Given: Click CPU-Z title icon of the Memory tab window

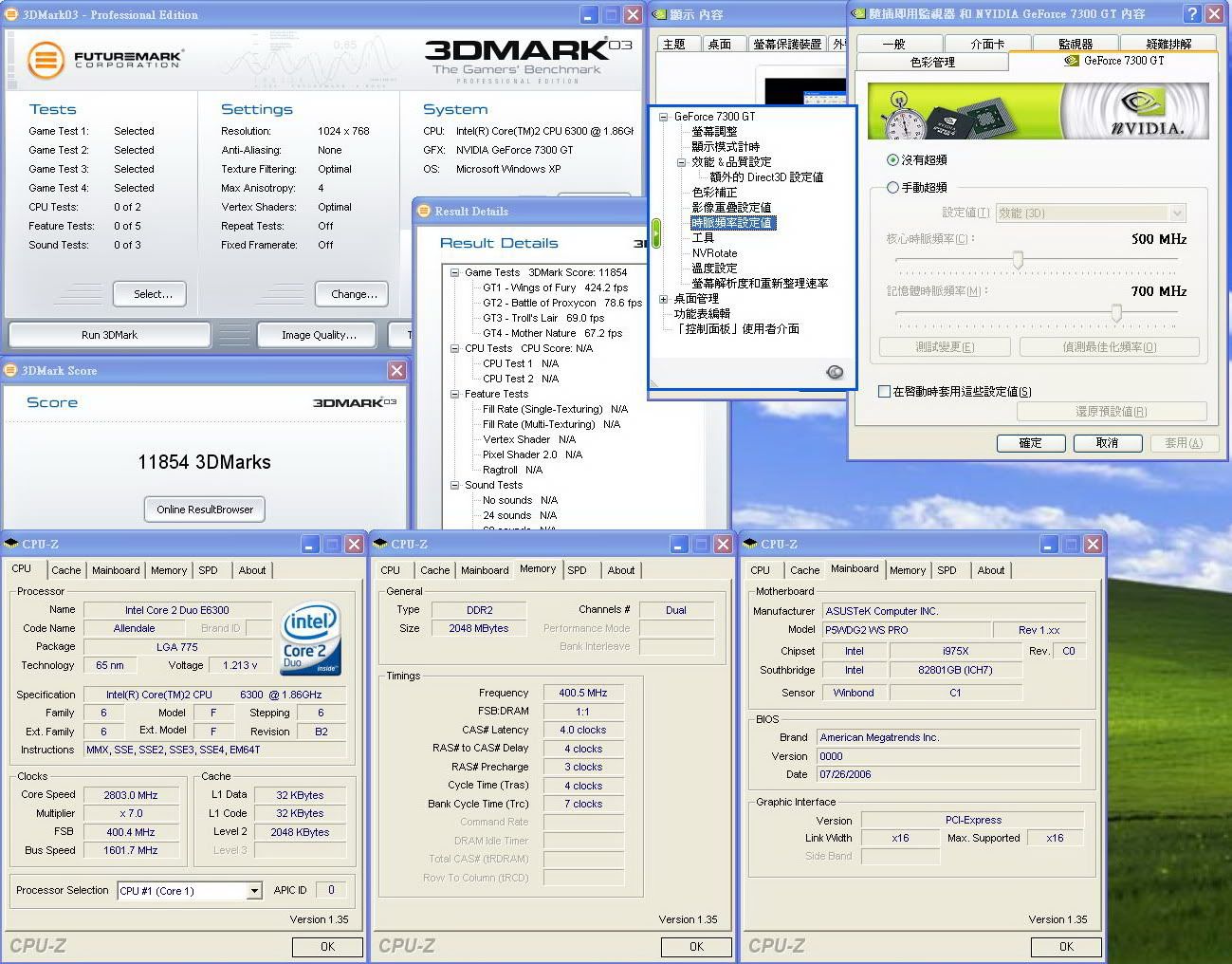Looking at the screenshot, I should click(381, 544).
